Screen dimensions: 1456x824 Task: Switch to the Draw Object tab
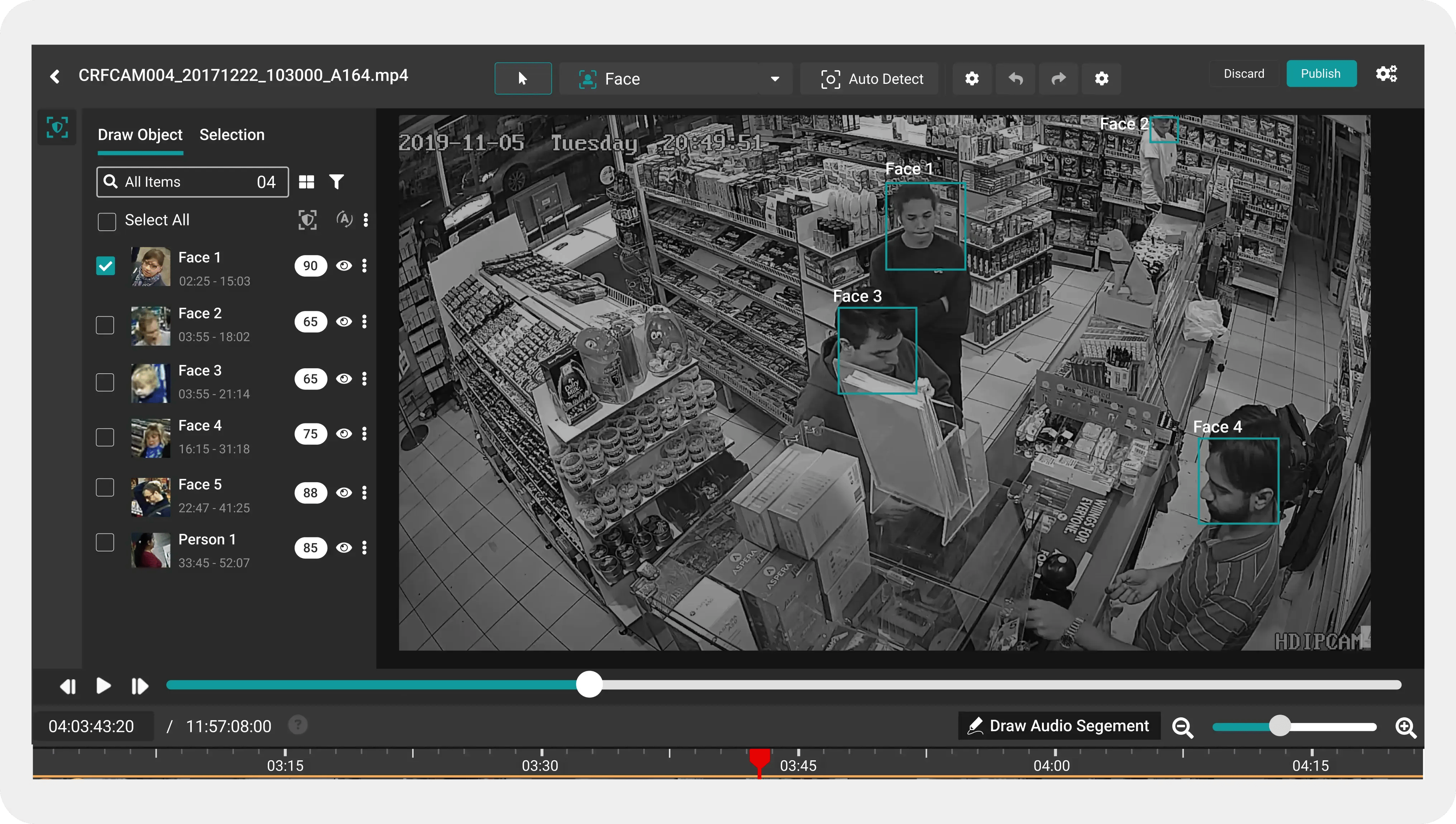[140, 135]
